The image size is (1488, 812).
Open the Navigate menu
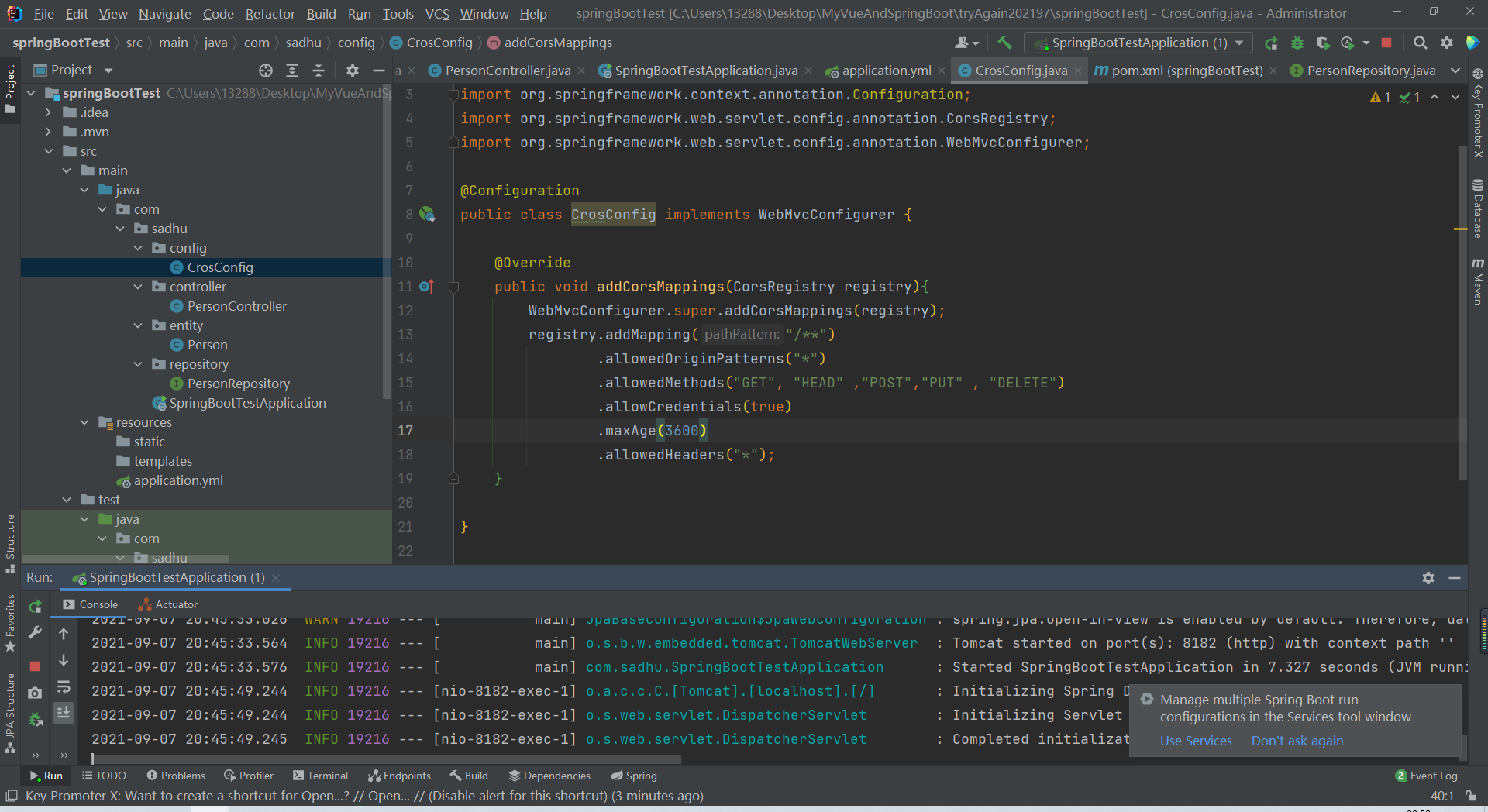[x=164, y=13]
